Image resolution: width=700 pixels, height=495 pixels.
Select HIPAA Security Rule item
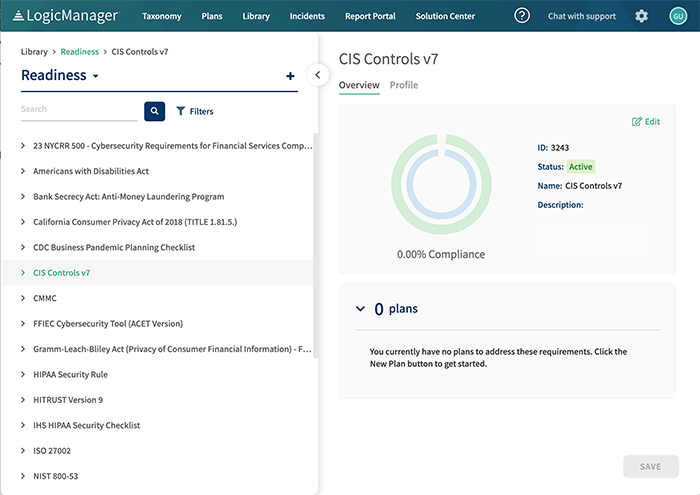point(70,374)
